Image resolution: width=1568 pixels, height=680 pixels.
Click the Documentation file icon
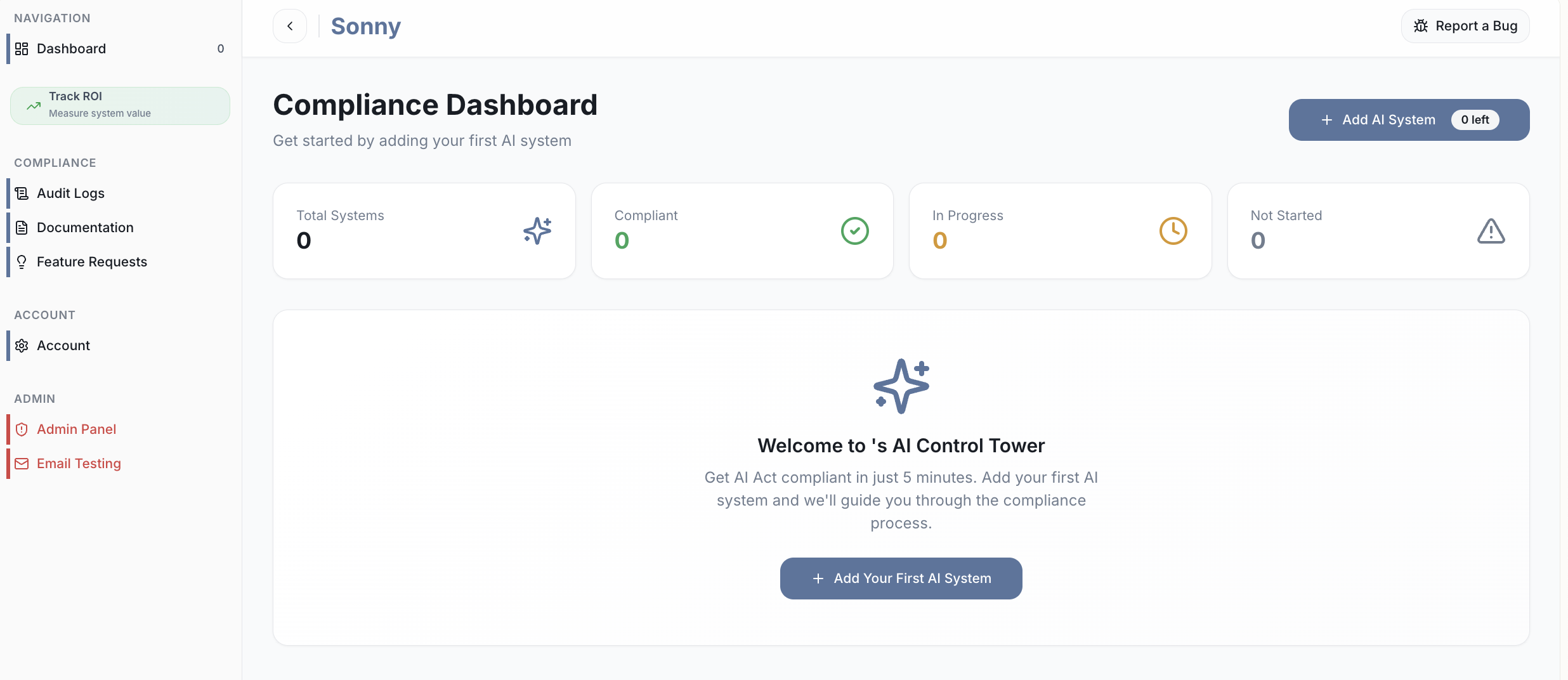click(x=22, y=228)
